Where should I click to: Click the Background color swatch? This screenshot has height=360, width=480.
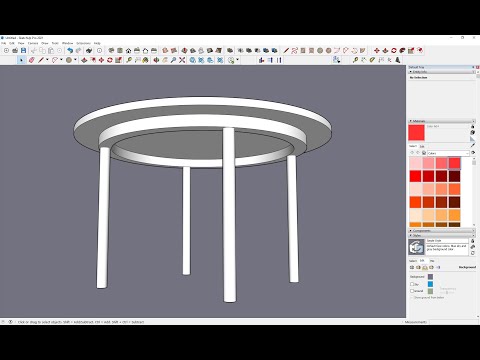[x=430, y=277]
